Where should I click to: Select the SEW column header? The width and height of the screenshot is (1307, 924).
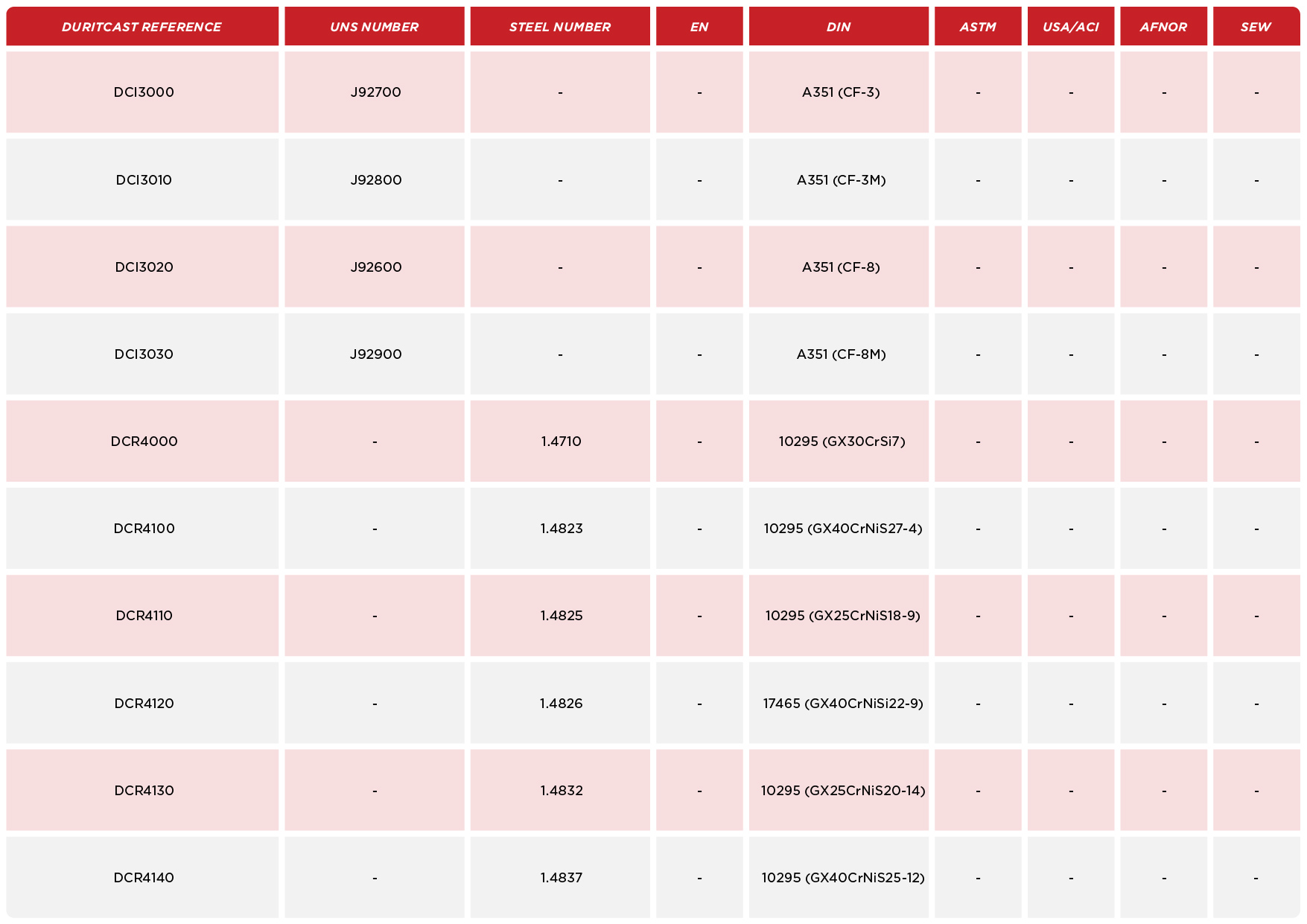click(x=1256, y=27)
